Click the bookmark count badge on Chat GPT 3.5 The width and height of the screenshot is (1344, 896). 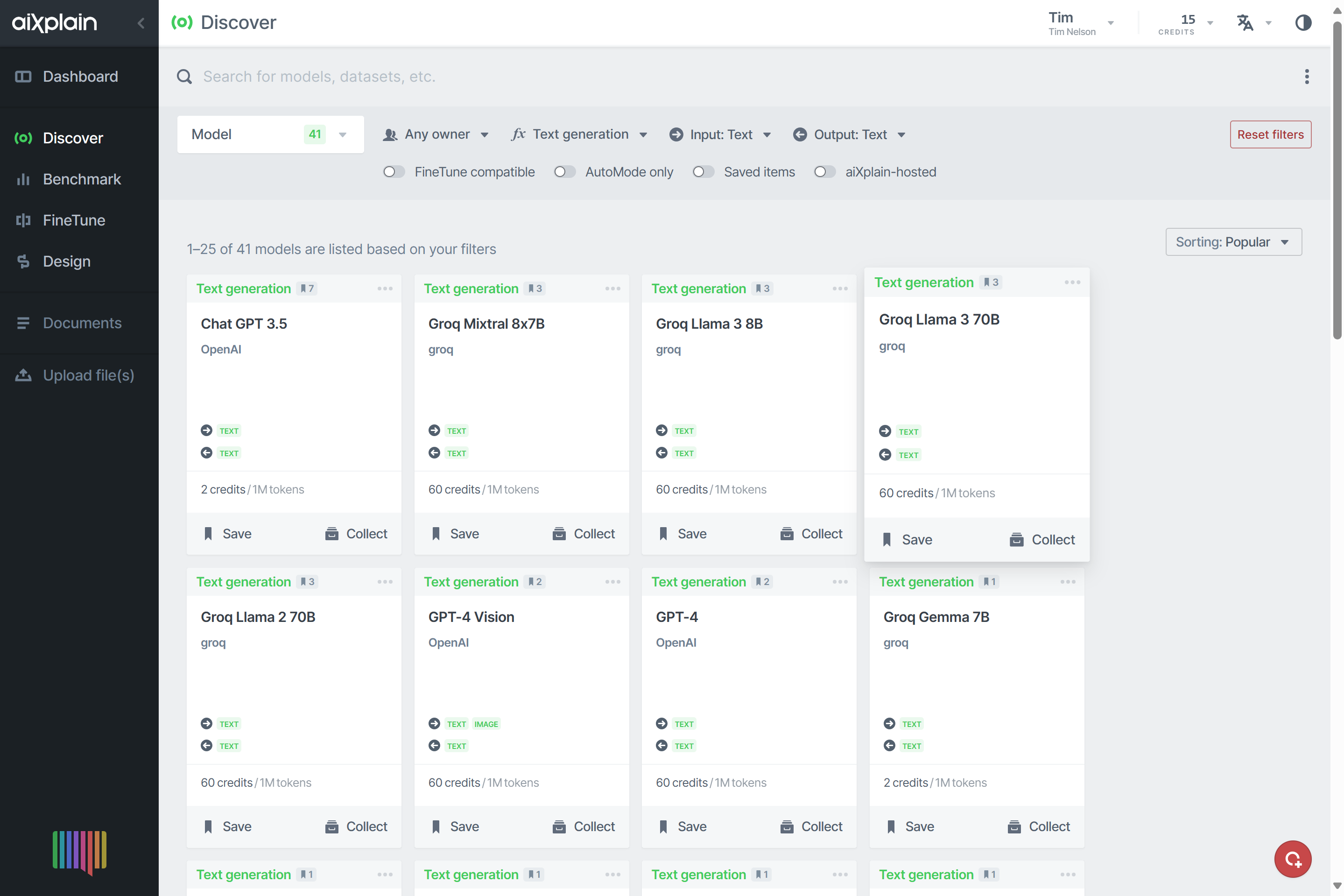(307, 289)
